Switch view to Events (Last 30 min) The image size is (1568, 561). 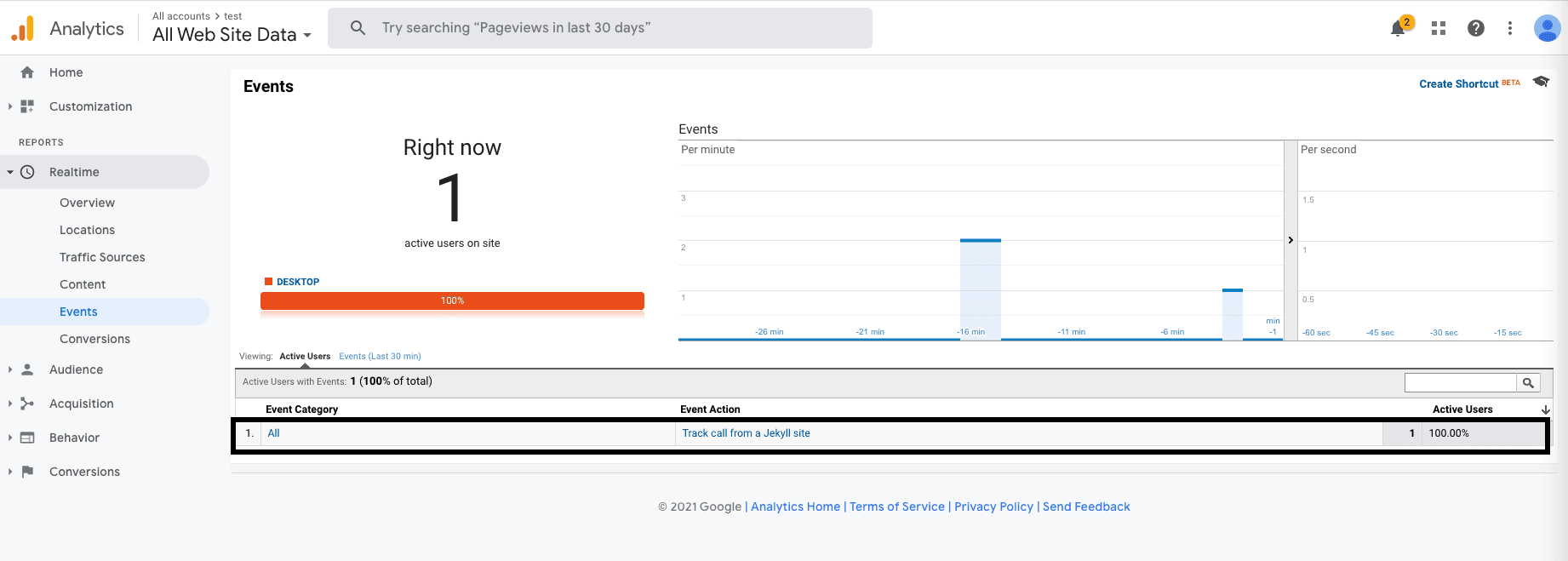(380, 357)
